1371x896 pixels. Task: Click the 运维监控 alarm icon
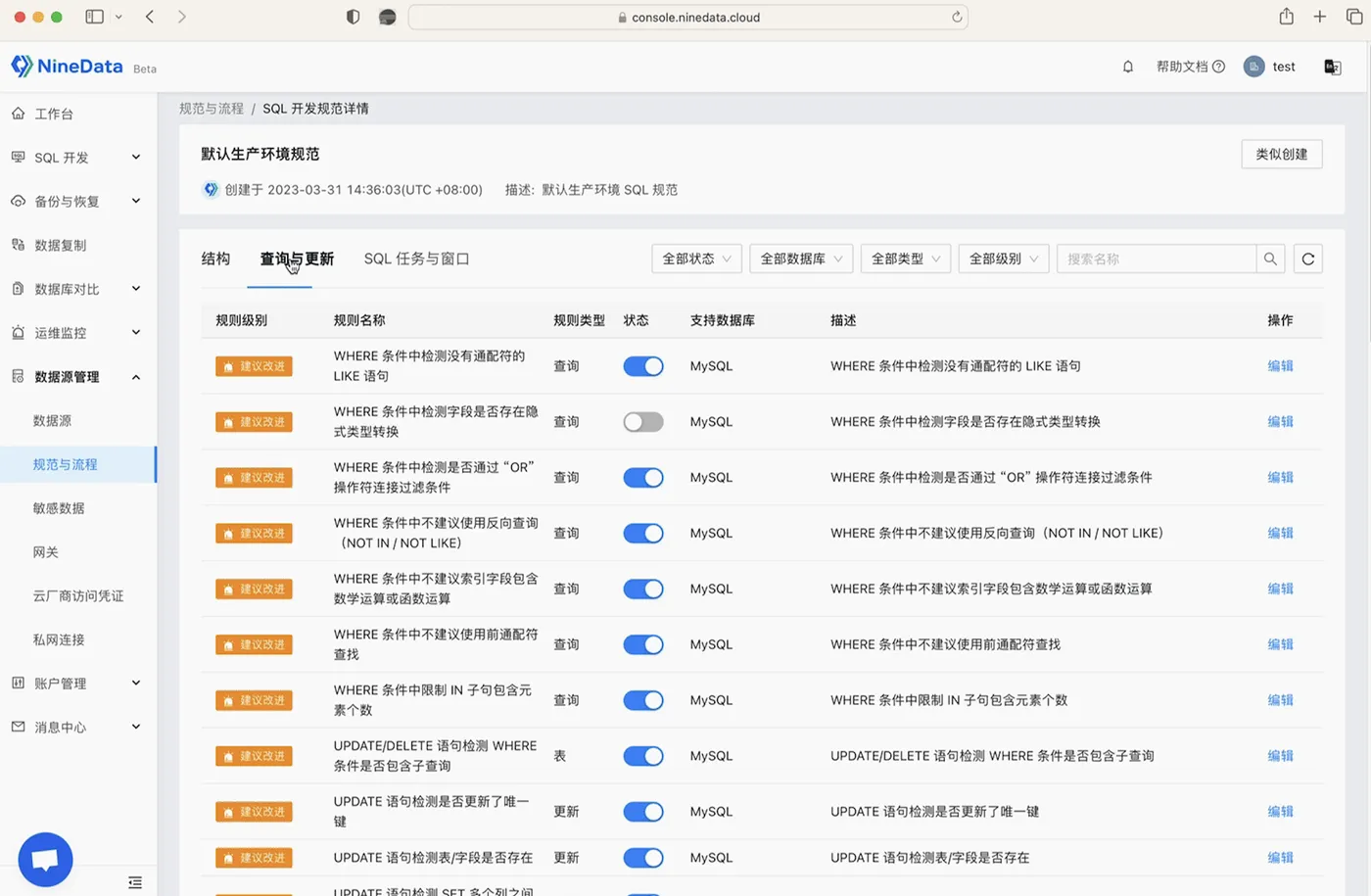(x=19, y=332)
